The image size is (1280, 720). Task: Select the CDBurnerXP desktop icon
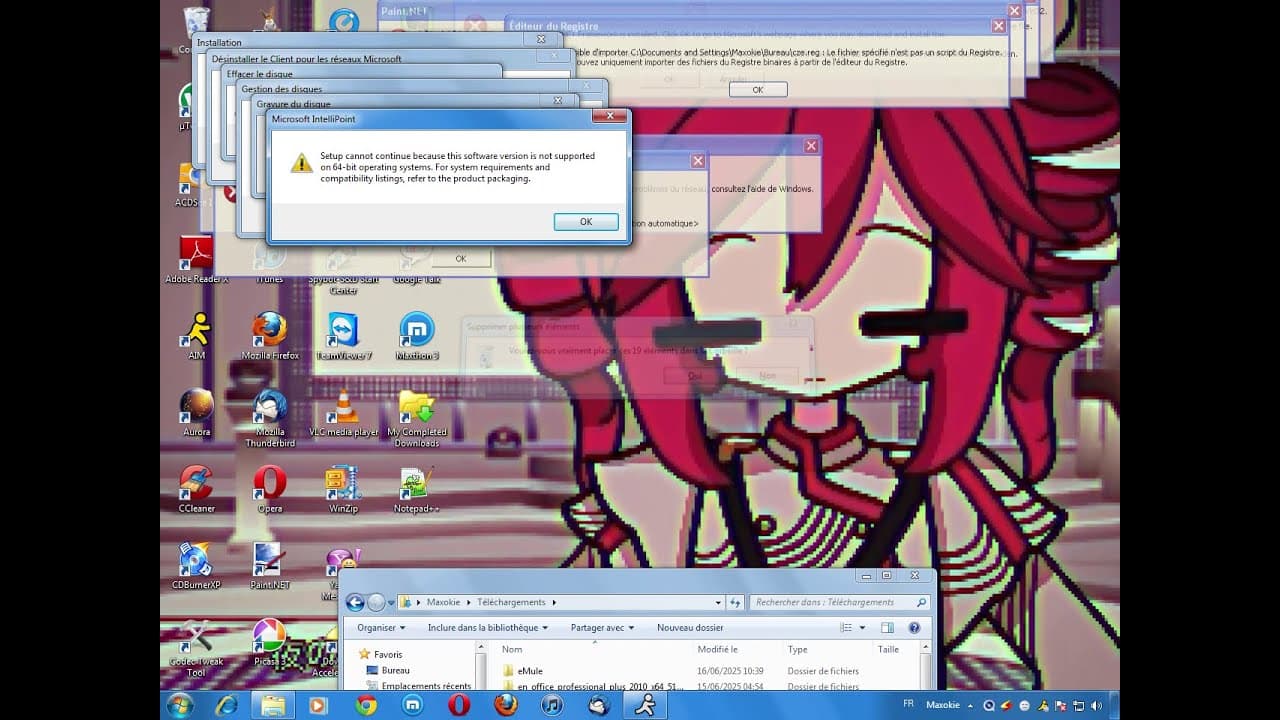point(196,566)
